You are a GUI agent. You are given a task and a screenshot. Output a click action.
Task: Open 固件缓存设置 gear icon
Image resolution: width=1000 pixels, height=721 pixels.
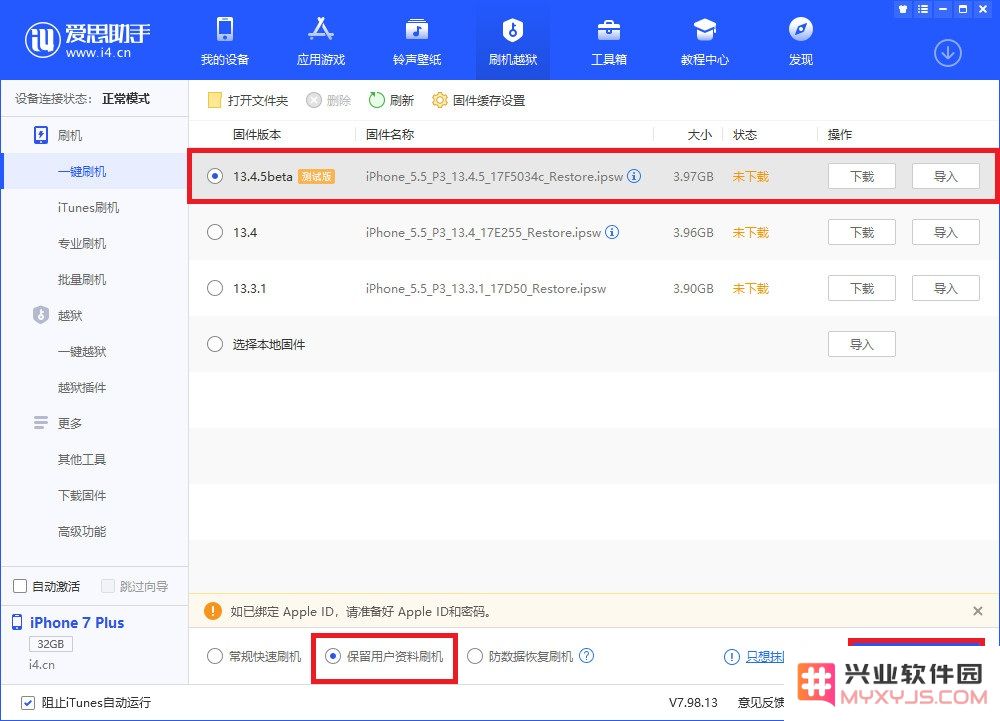[x=439, y=100]
